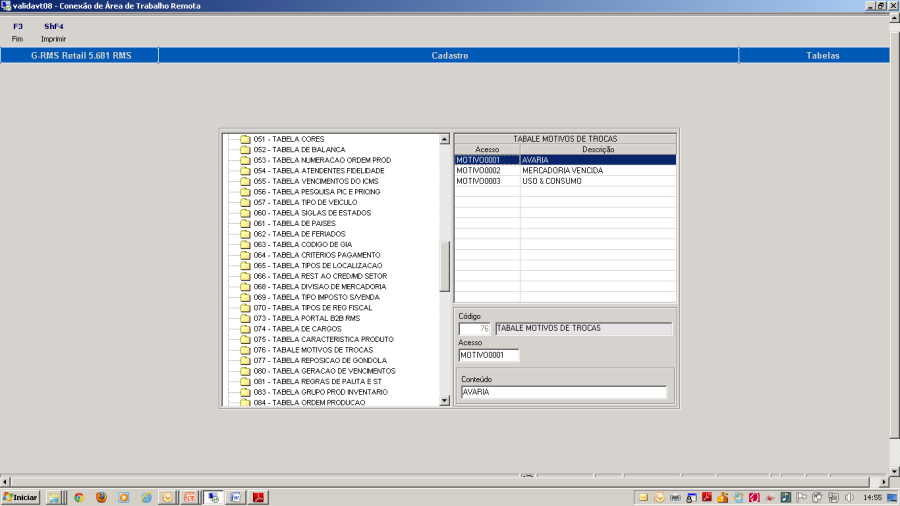Click the MOTIVO0003 access cell
Screen dimensions: 900x506
[x=487, y=181]
